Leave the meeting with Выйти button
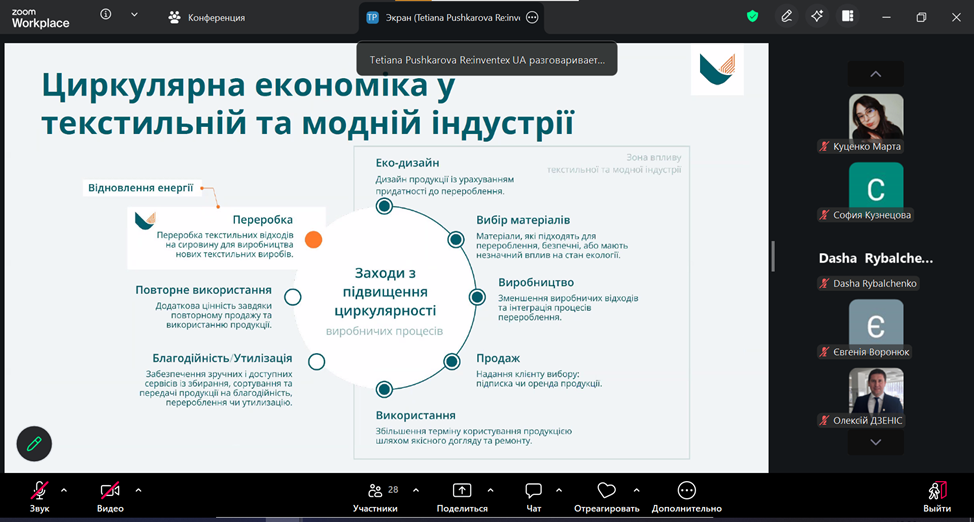 tap(937, 498)
